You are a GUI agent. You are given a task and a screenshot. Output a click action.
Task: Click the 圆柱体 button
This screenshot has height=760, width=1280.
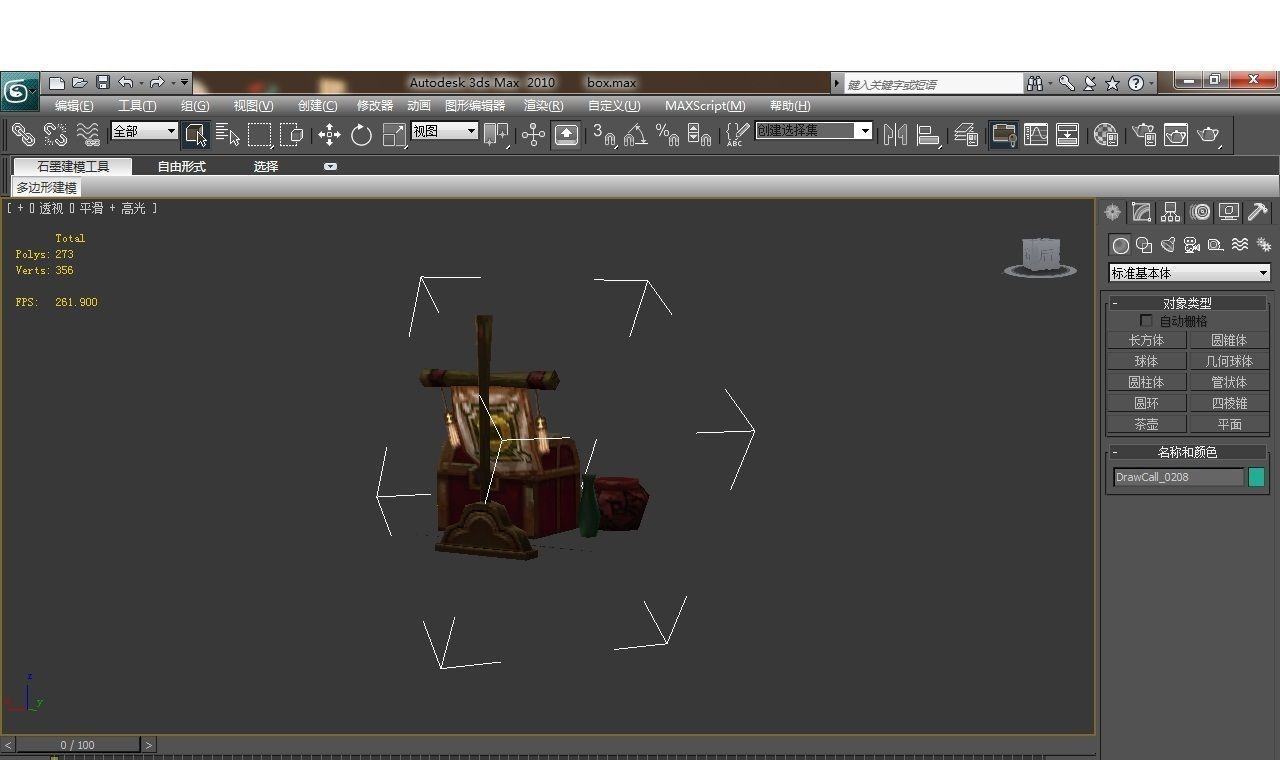coord(1146,382)
